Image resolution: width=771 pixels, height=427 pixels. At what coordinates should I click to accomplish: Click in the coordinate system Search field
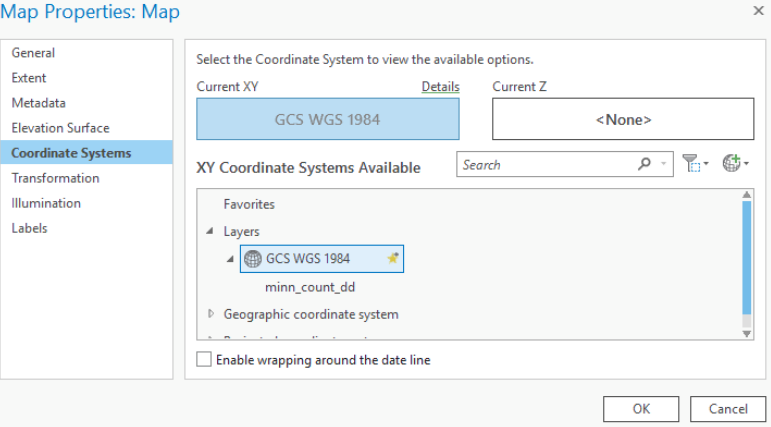coord(545,165)
